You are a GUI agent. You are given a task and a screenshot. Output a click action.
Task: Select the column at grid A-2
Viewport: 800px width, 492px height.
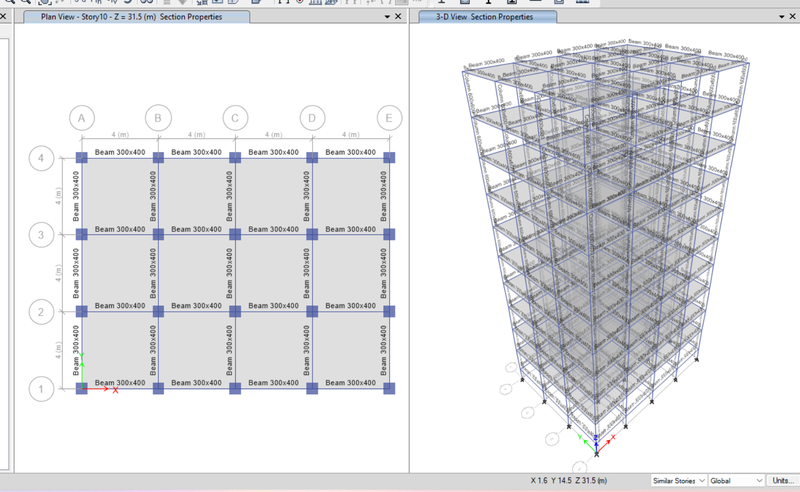pyautogui.click(x=82, y=311)
